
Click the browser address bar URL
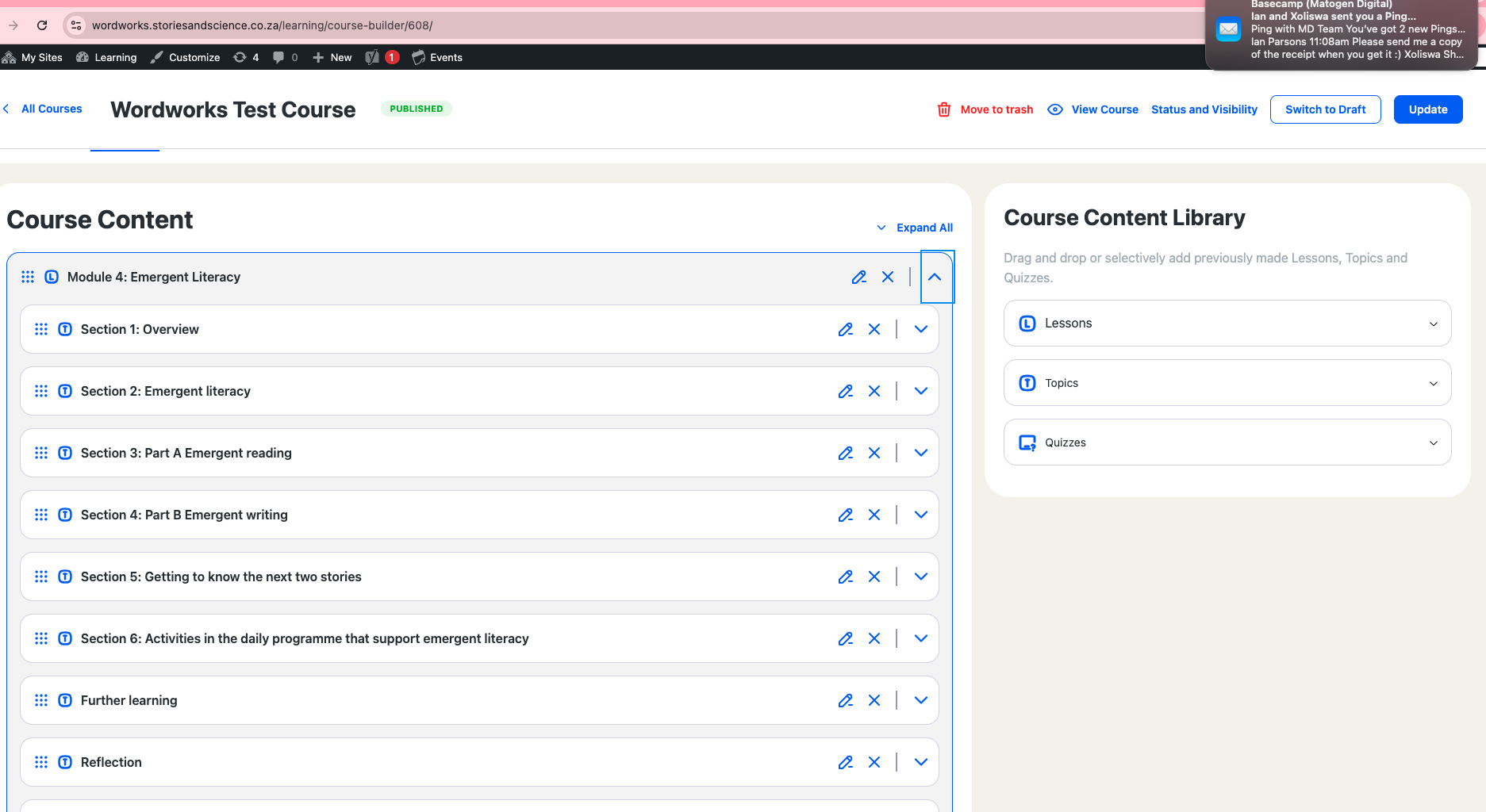coord(262,25)
